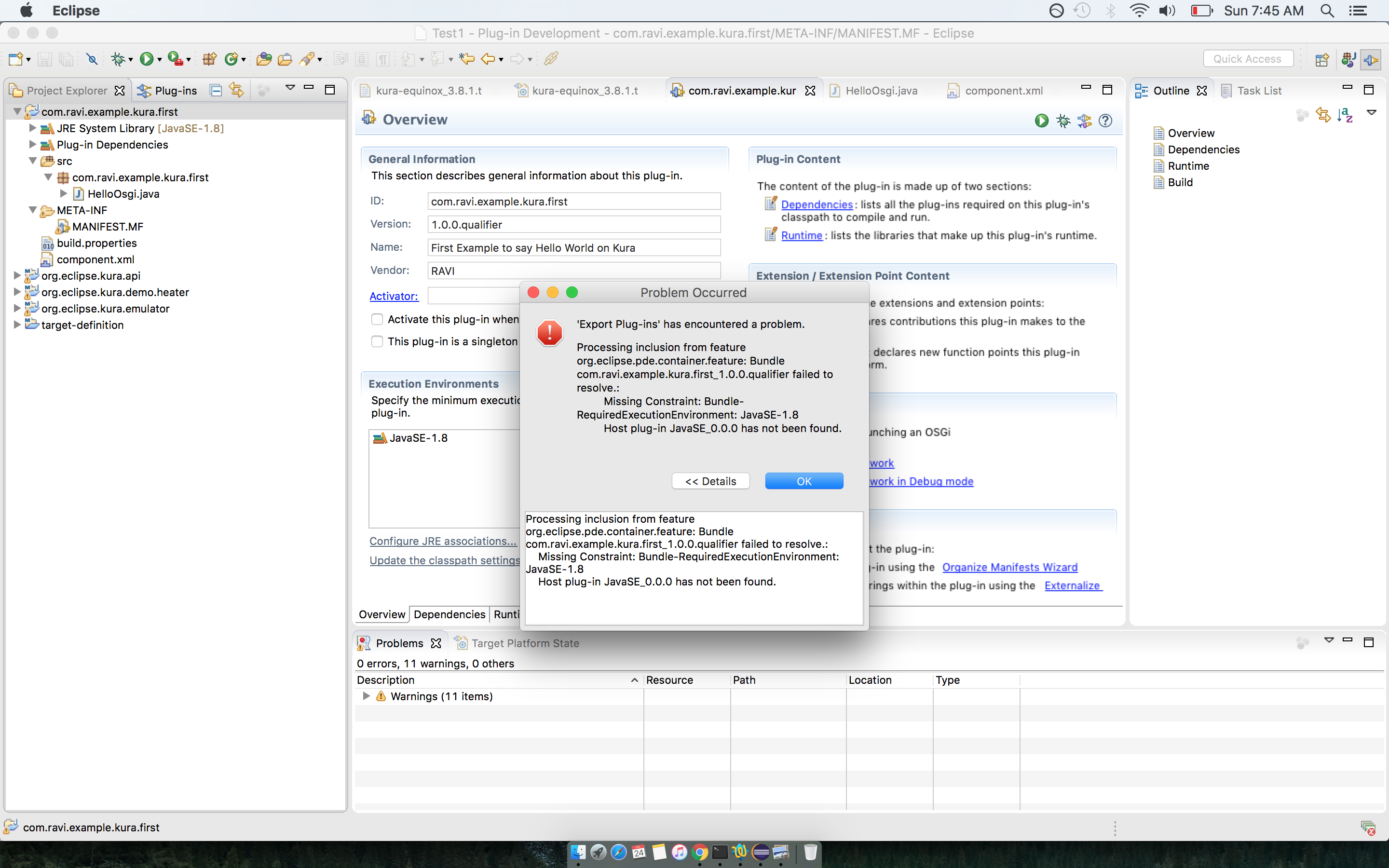This screenshot has height=868, width=1389.
Task: Expand JRE System Library node
Action: pos(33,128)
